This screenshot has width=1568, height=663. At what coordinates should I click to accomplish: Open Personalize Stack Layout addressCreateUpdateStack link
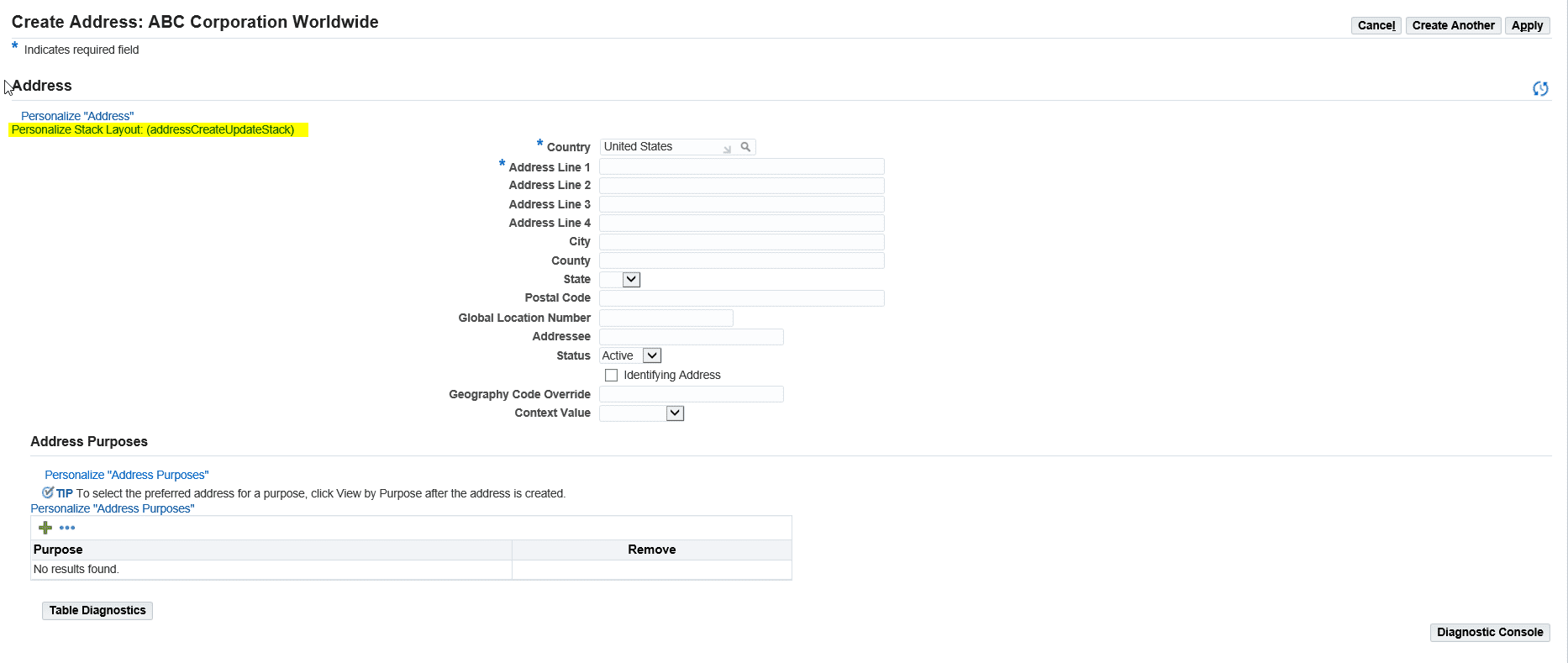tap(153, 129)
